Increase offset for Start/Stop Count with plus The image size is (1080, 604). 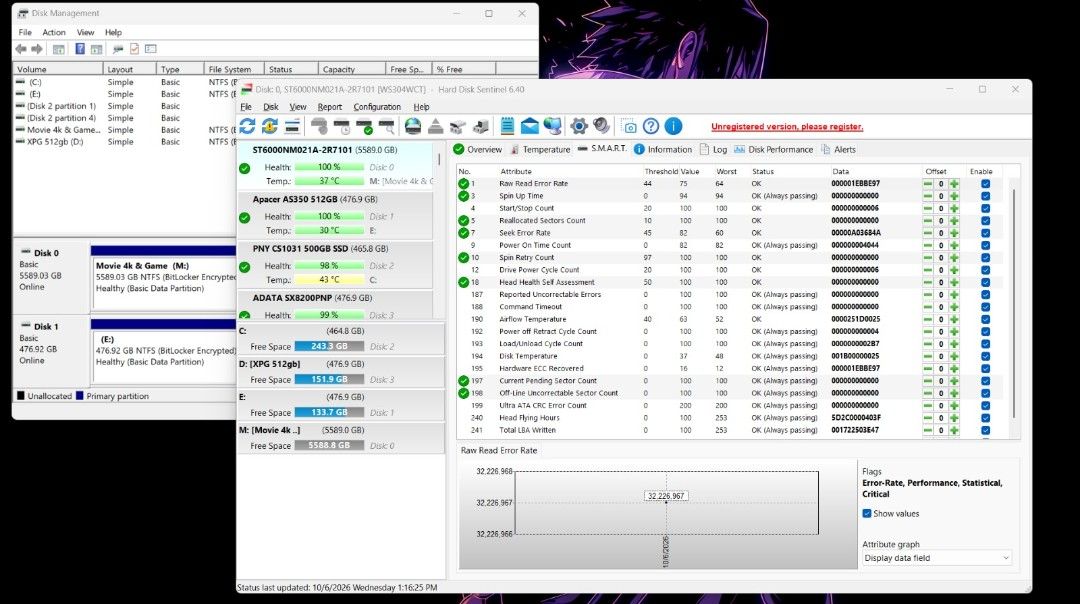tap(954, 209)
